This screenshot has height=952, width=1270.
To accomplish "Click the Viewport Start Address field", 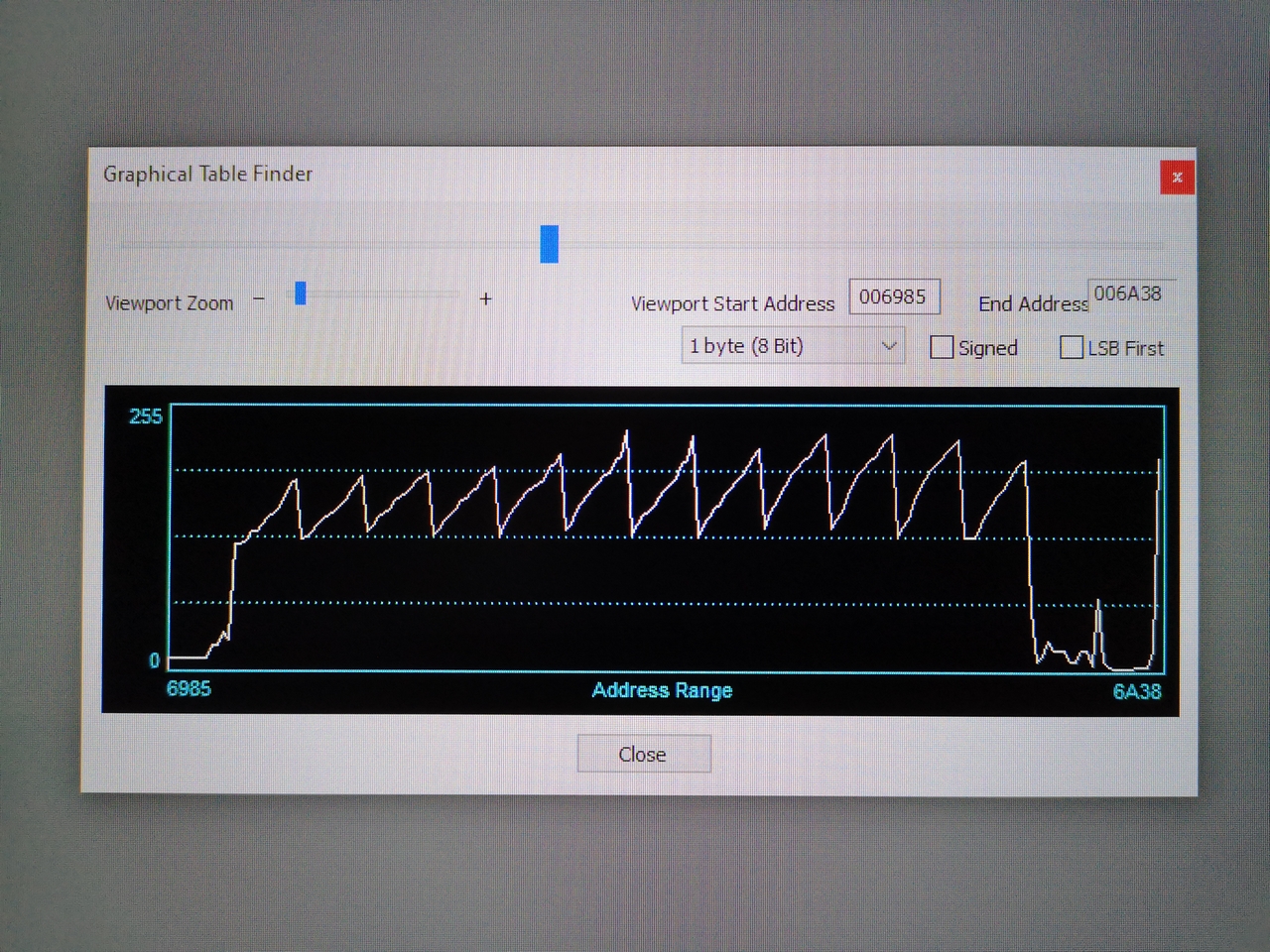I will tap(893, 297).
